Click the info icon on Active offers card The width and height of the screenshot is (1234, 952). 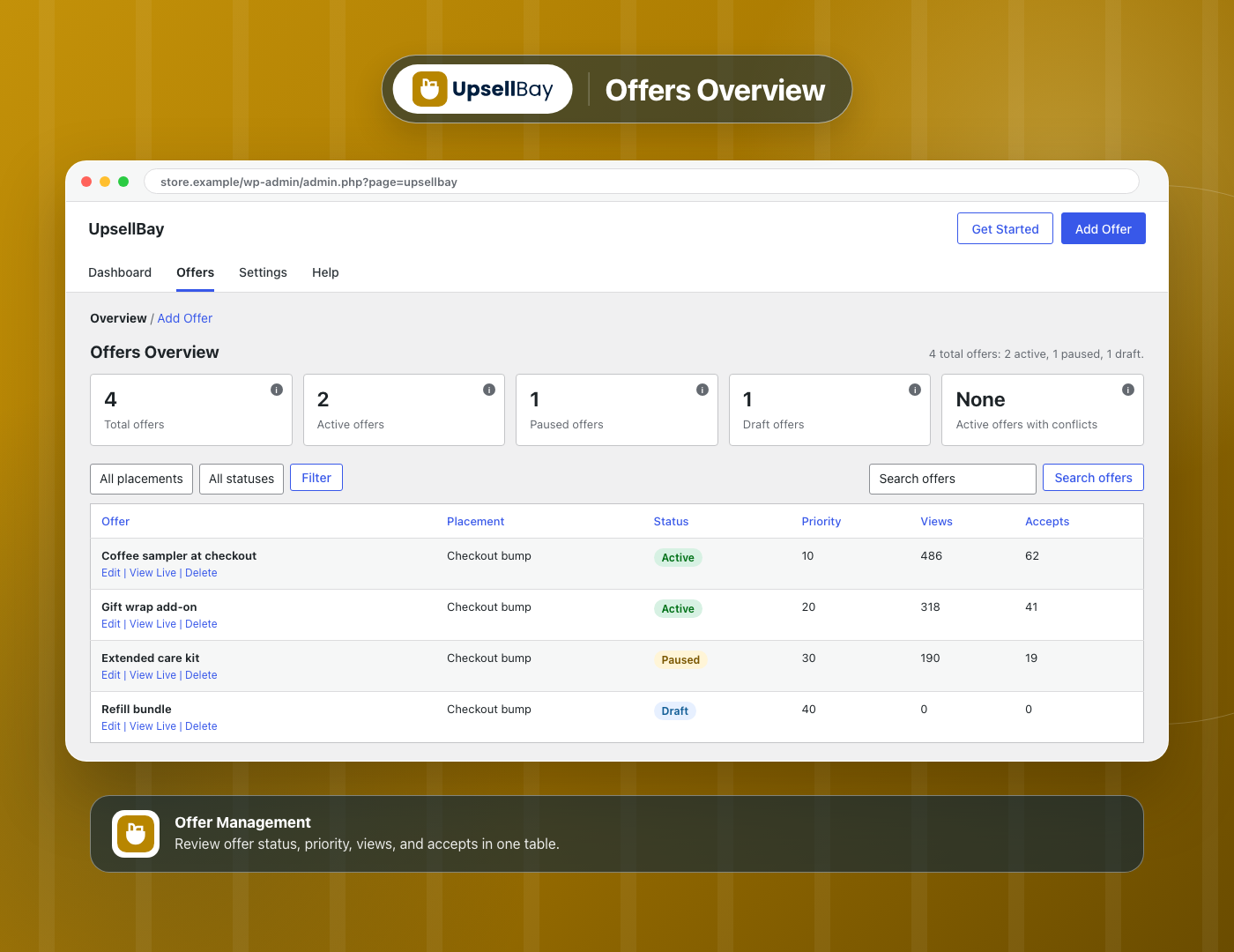click(489, 390)
